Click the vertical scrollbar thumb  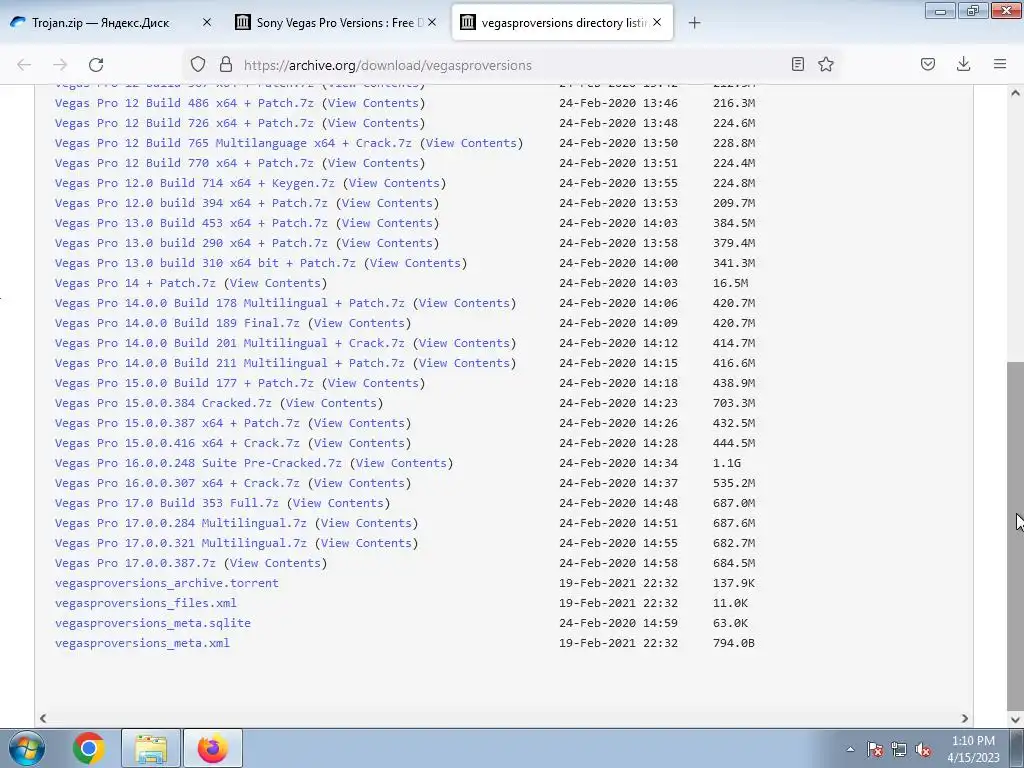(1016, 536)
